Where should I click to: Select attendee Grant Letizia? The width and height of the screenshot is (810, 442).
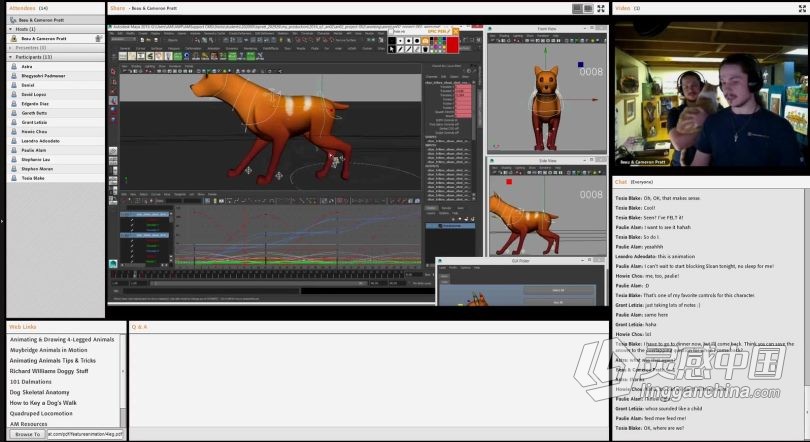(x=55, y=122)
